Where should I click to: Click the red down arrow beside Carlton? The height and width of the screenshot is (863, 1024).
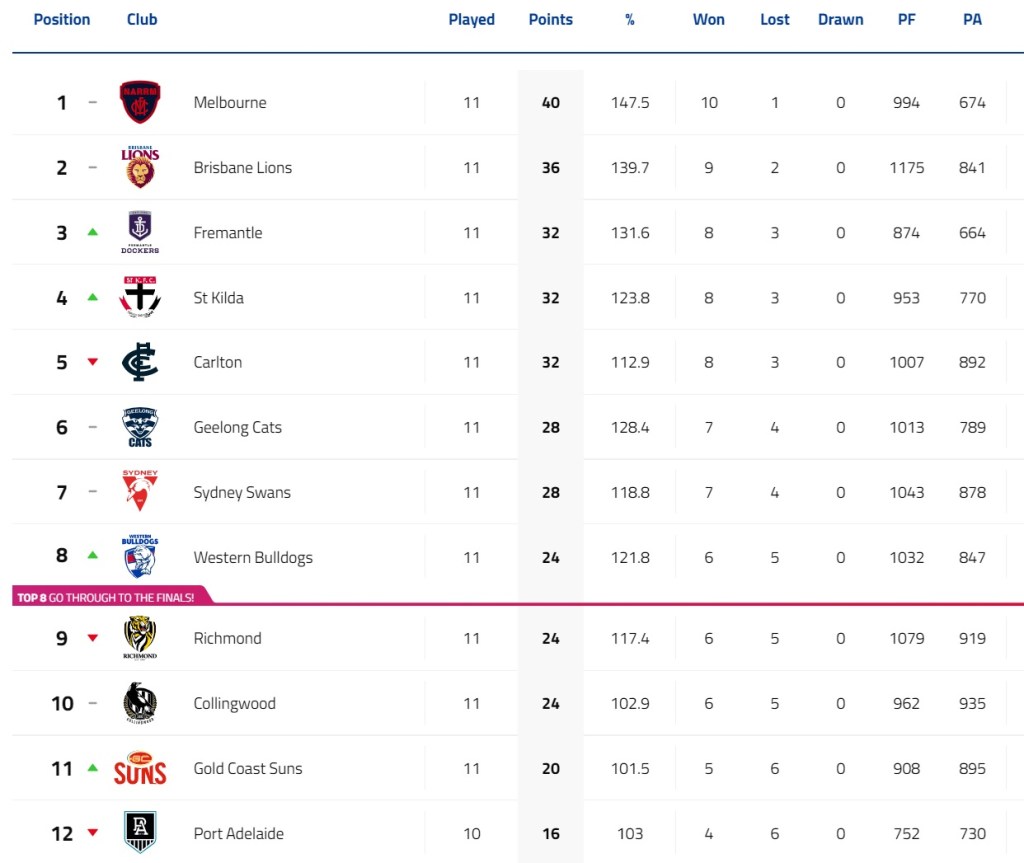93,362
